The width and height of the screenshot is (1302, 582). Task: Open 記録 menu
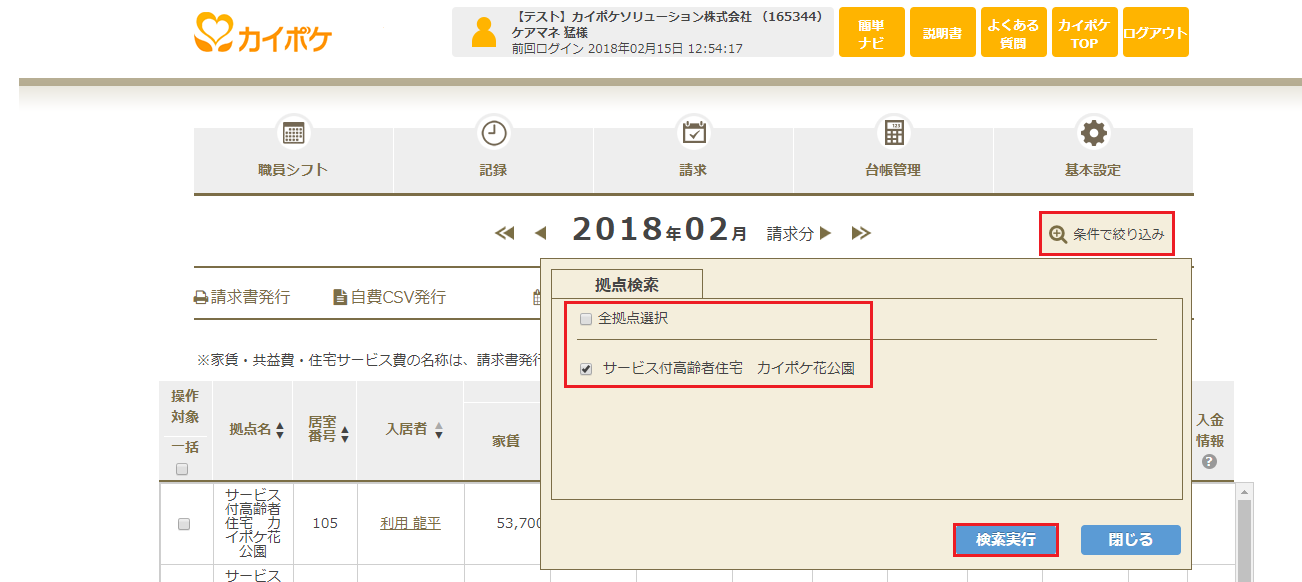[x=493, y=160]
